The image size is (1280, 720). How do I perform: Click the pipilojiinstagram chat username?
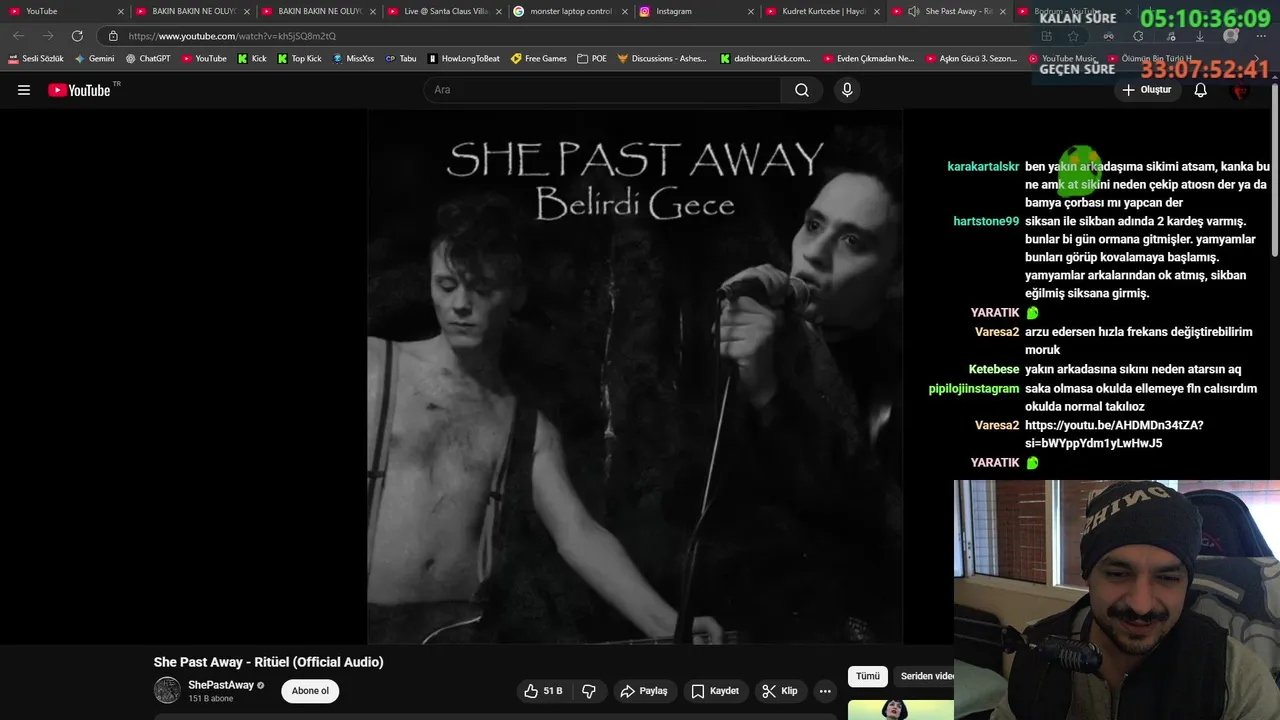point(974,388)
